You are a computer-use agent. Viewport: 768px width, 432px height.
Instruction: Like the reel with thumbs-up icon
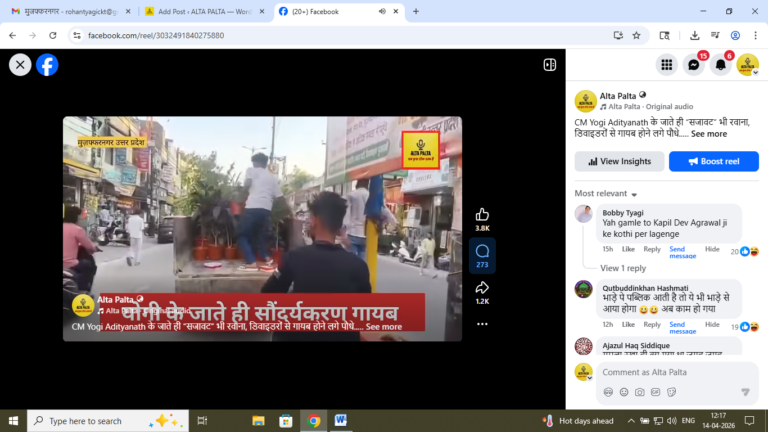(x=482, y=215)
